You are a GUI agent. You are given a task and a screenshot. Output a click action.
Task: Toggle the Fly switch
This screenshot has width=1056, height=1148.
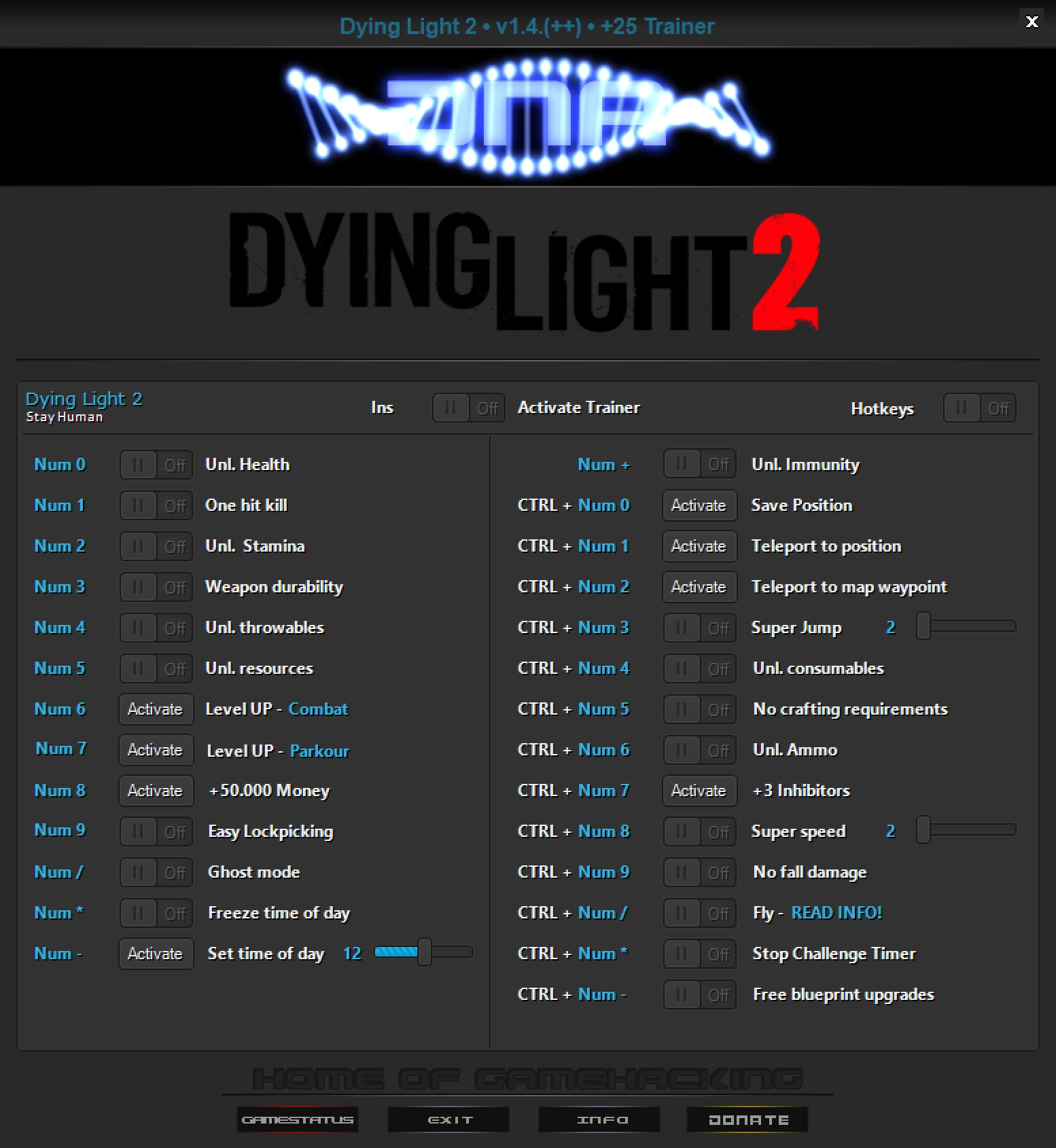pos(700,913)
